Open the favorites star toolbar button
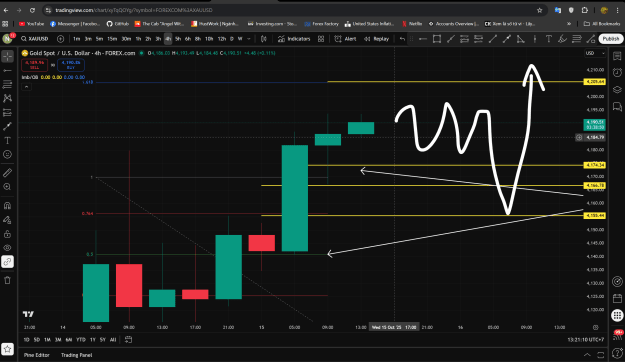 [8, 349]
